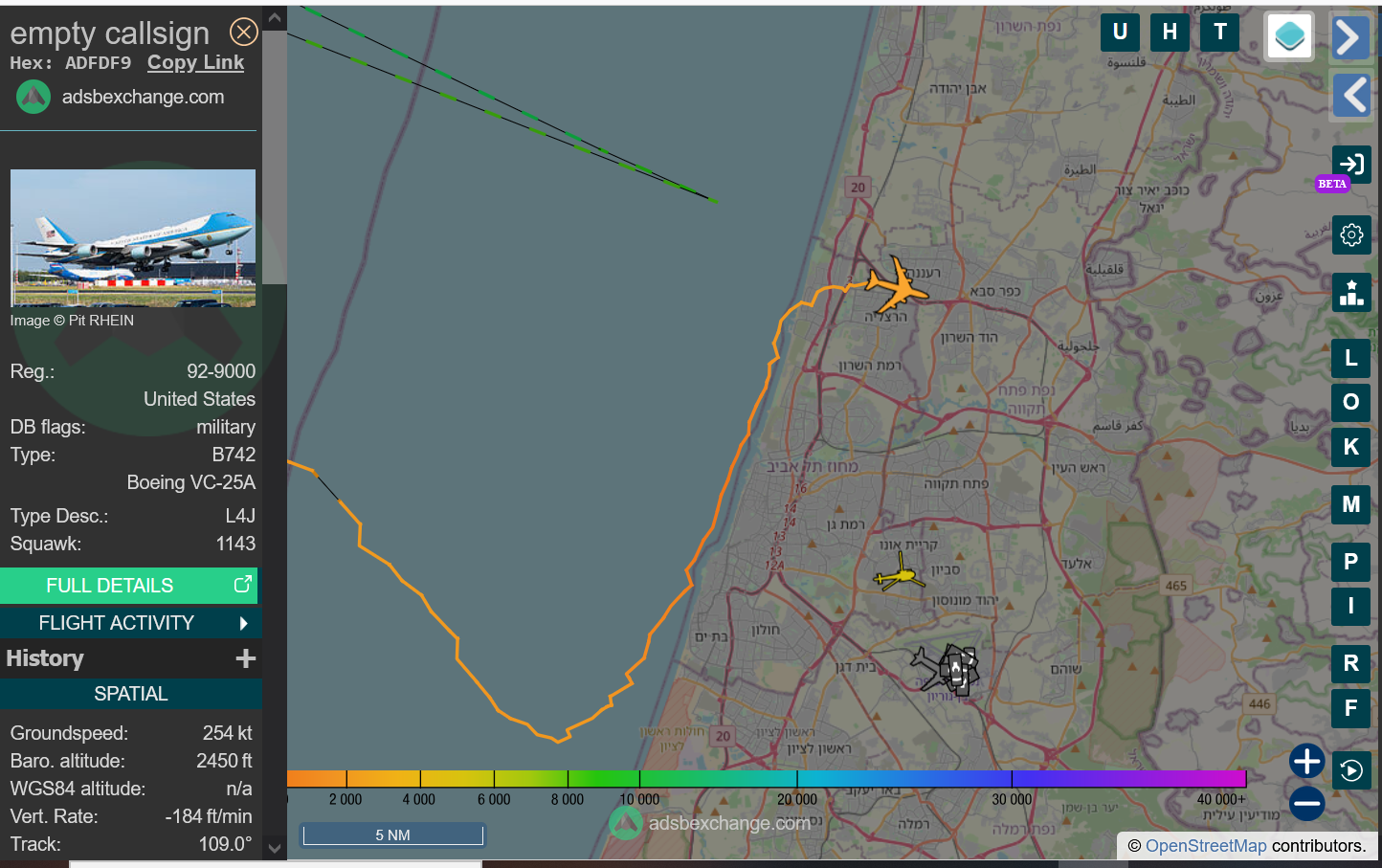
Task: Zoom out with the minus button
Action: pos(1306,803)
